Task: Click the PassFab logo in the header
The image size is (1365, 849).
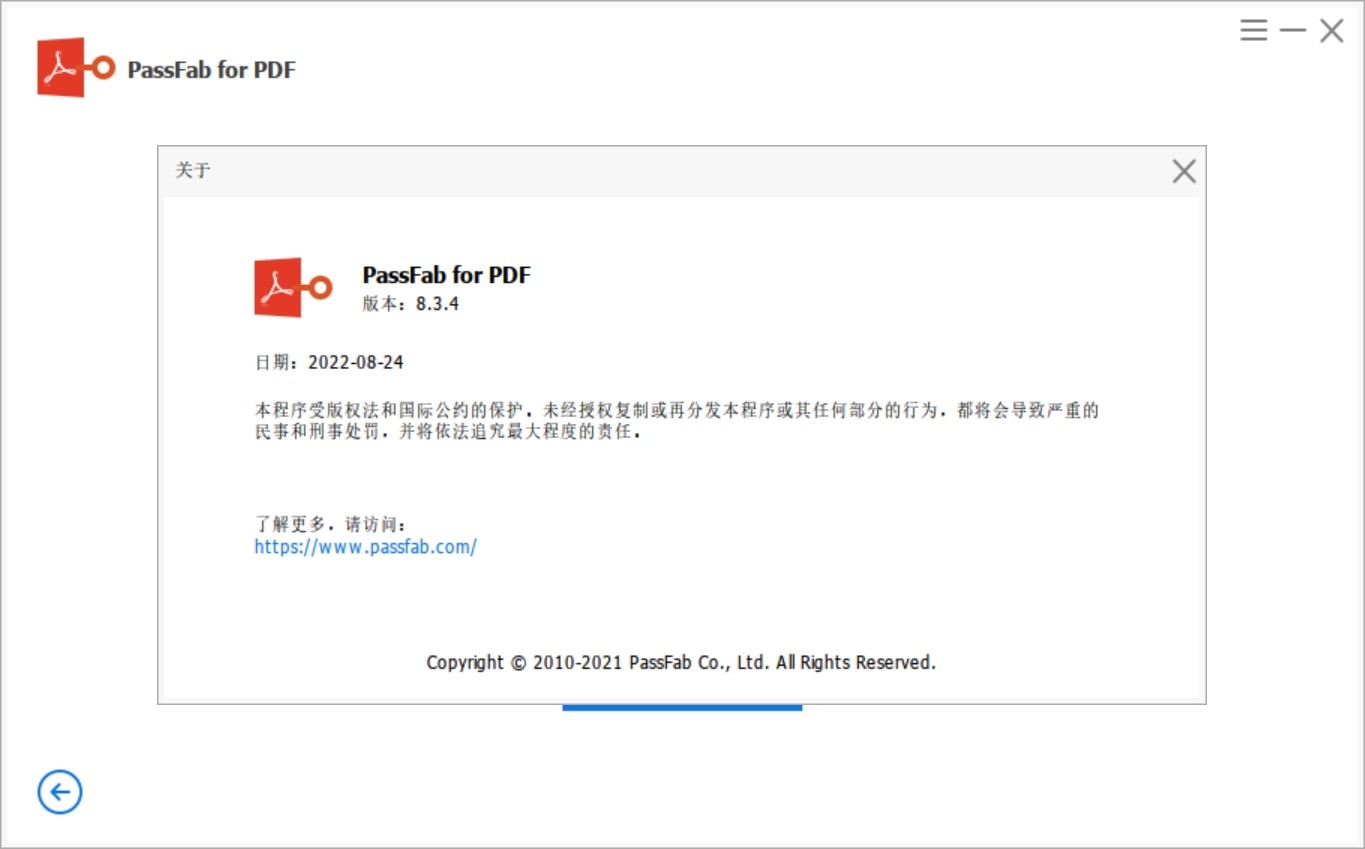Action: pos(76,67)
